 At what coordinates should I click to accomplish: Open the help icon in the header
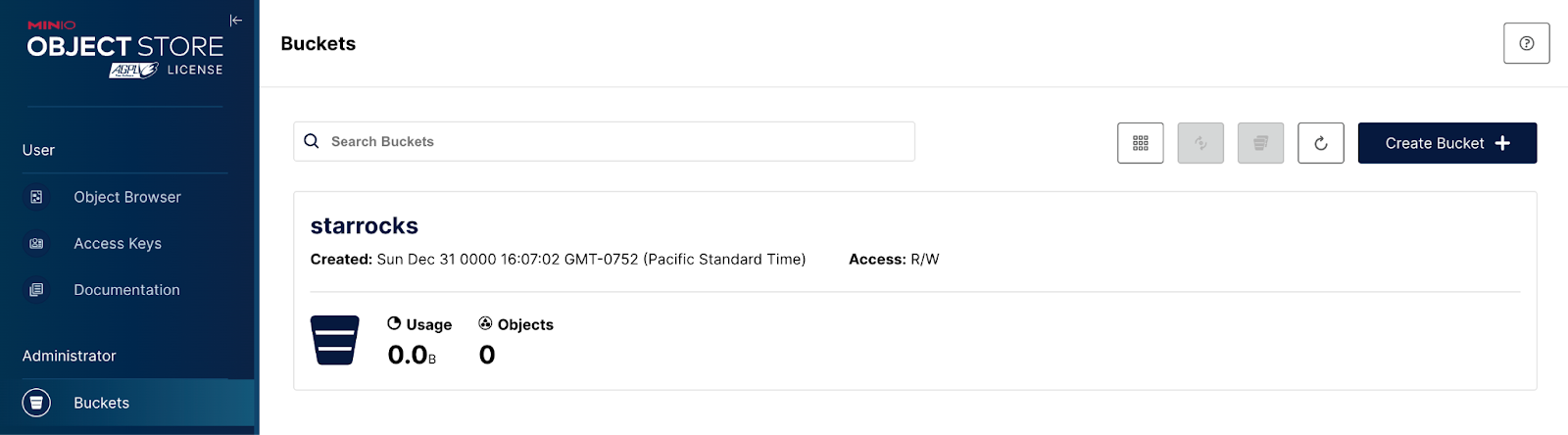pos(1526,43)
